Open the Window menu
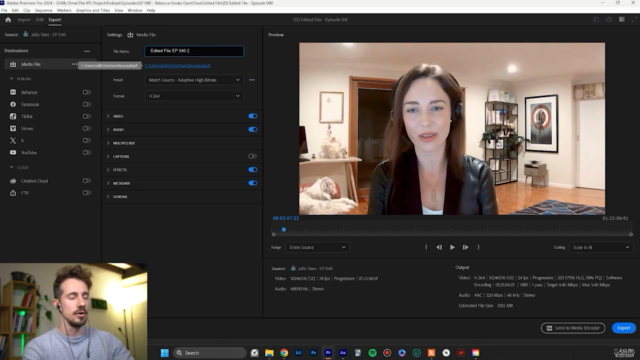640x360 pixels. tap(135, 10)
